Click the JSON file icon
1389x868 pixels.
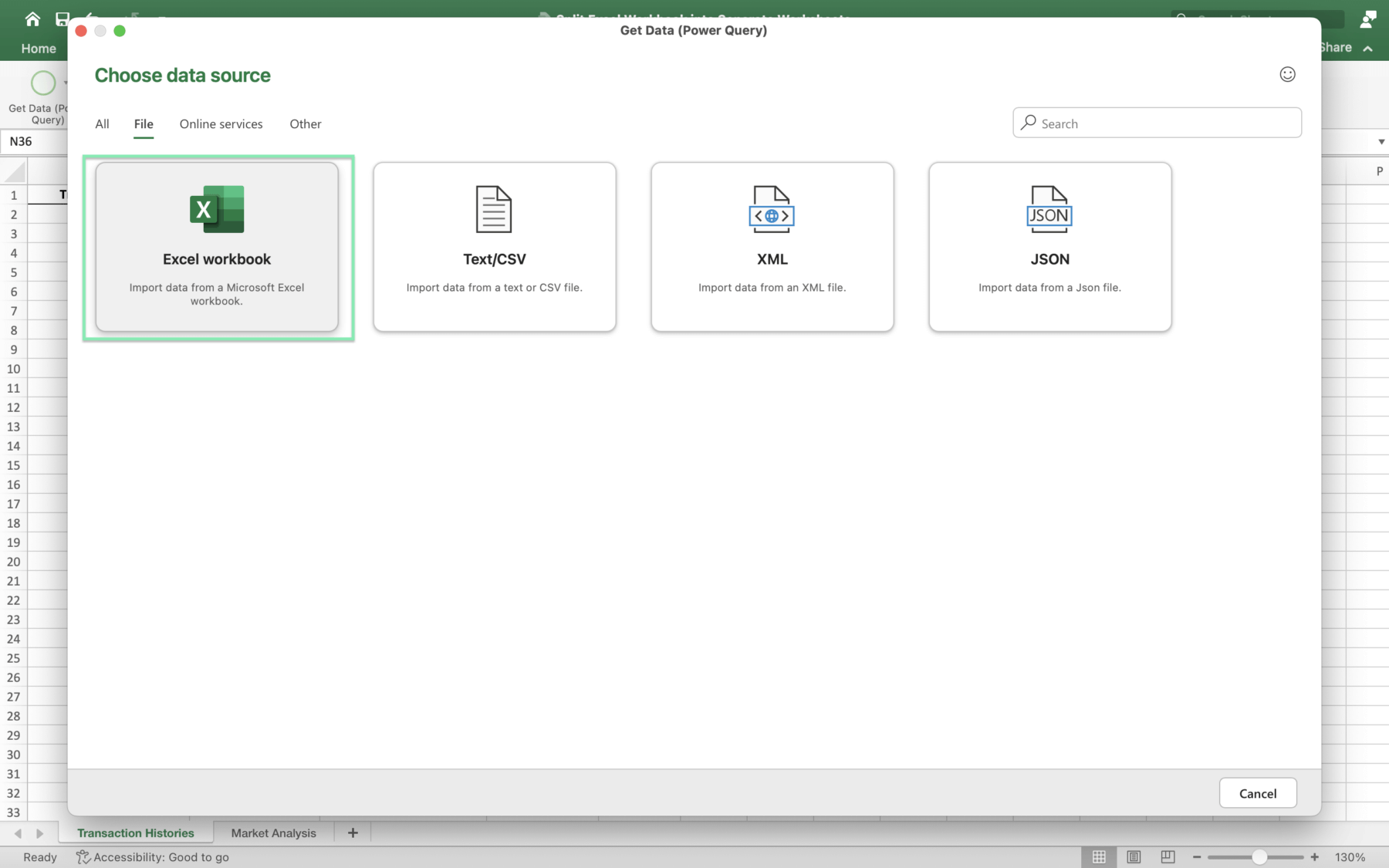point(1049,209)
